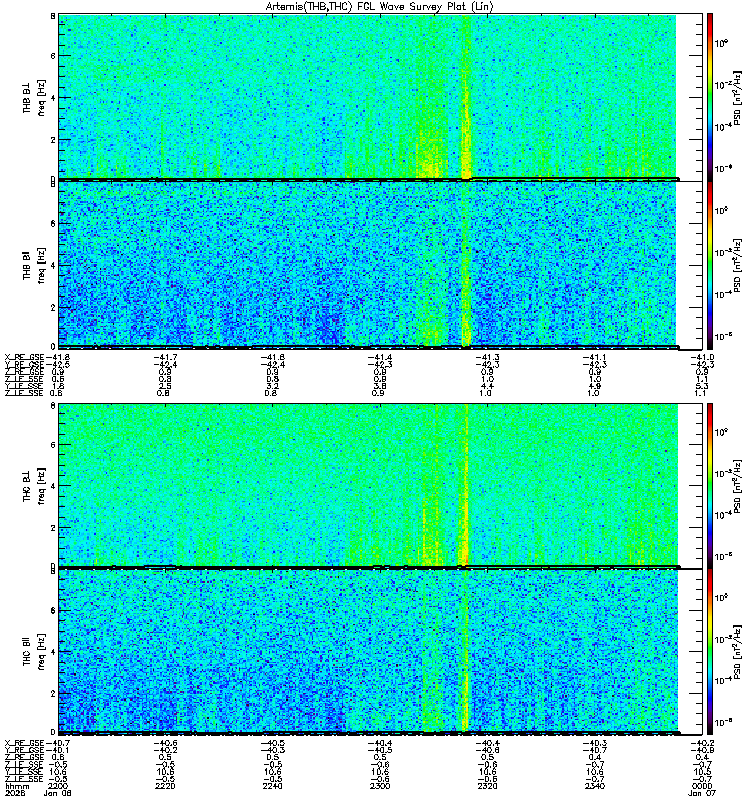Click the THC 'X_RE_GSE' row label

pos(24,743)
